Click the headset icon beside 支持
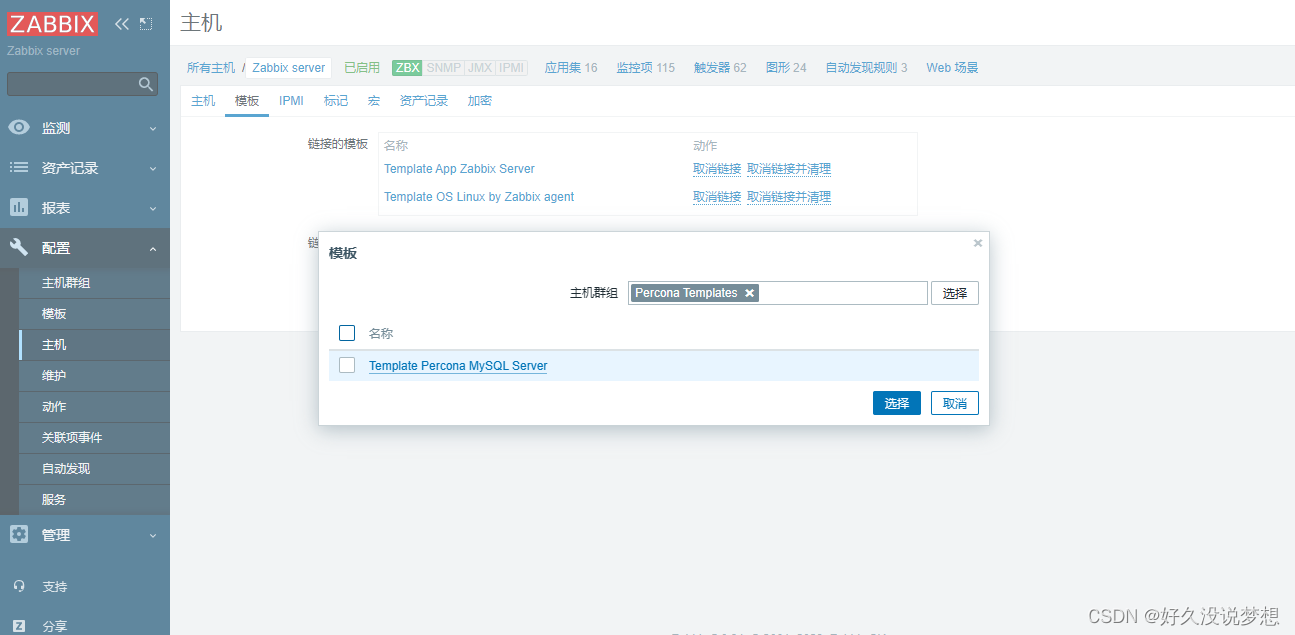The height and width of the screenshot is (635, 1295). coord(19,586)
